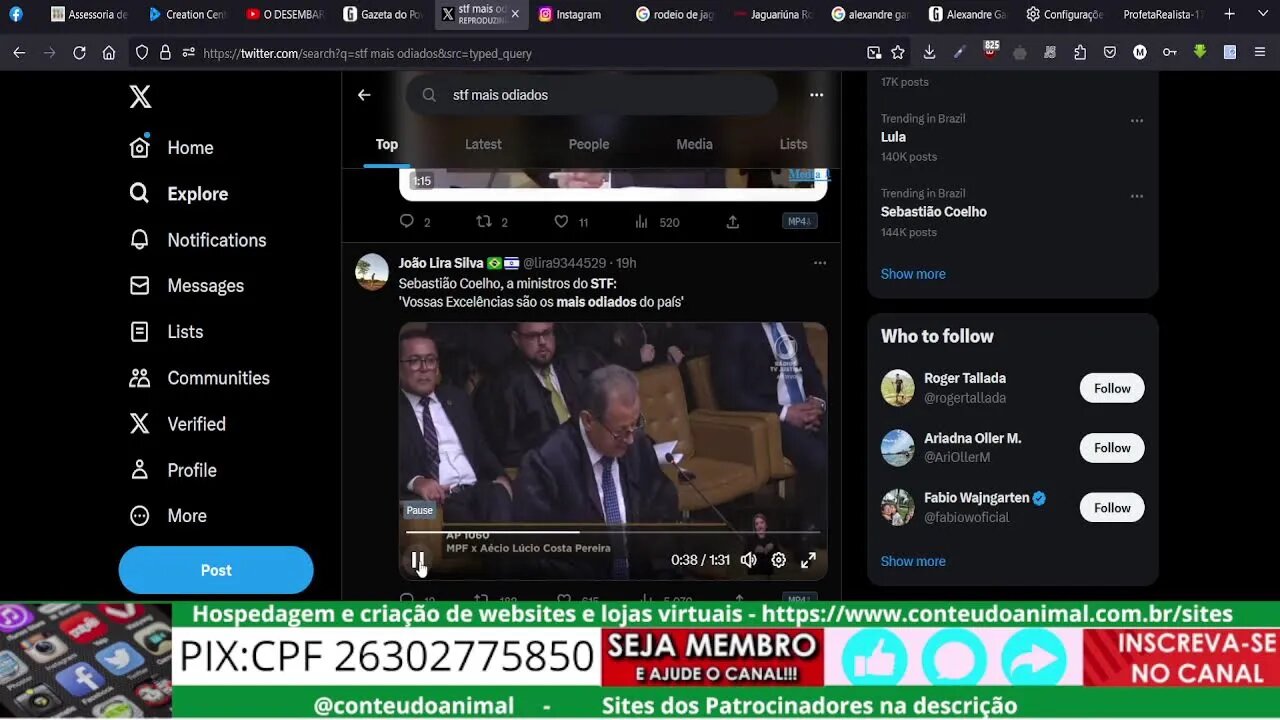Open search settings three-dot menu
Viewport: 1280px width, 720px height.
pos(817,95)
